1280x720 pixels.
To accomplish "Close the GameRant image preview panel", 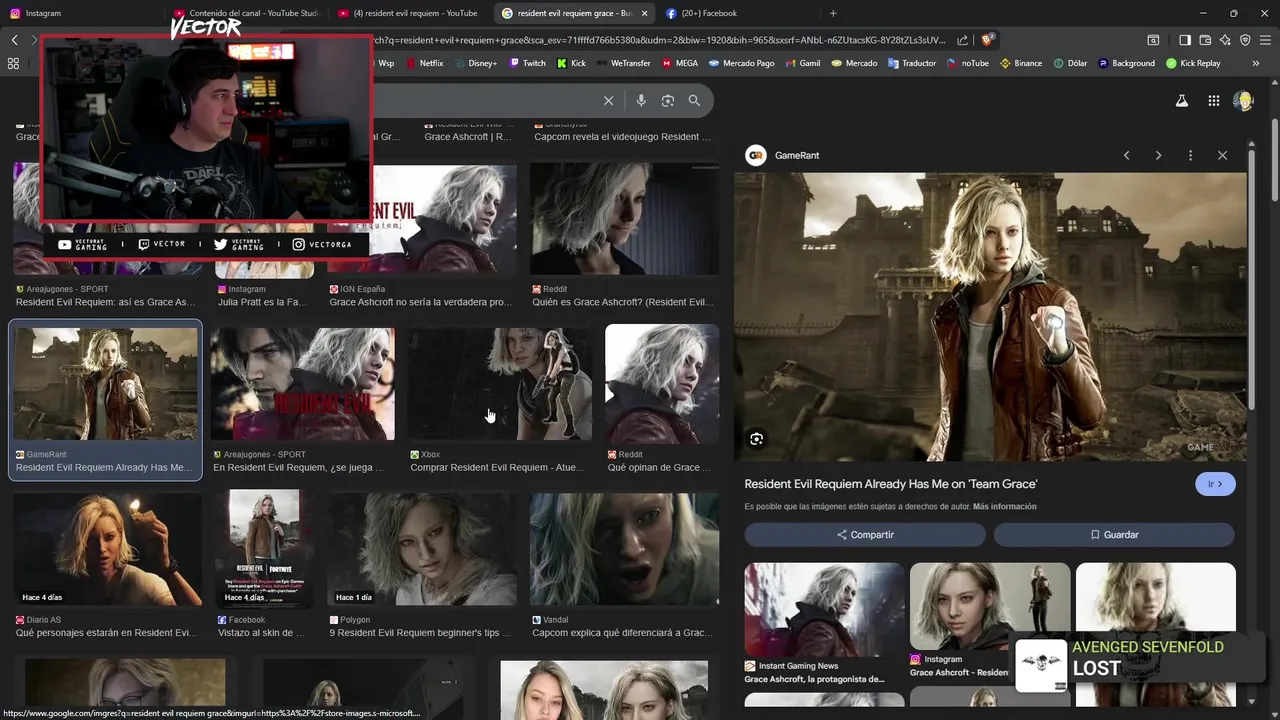I will [1222, 155].
